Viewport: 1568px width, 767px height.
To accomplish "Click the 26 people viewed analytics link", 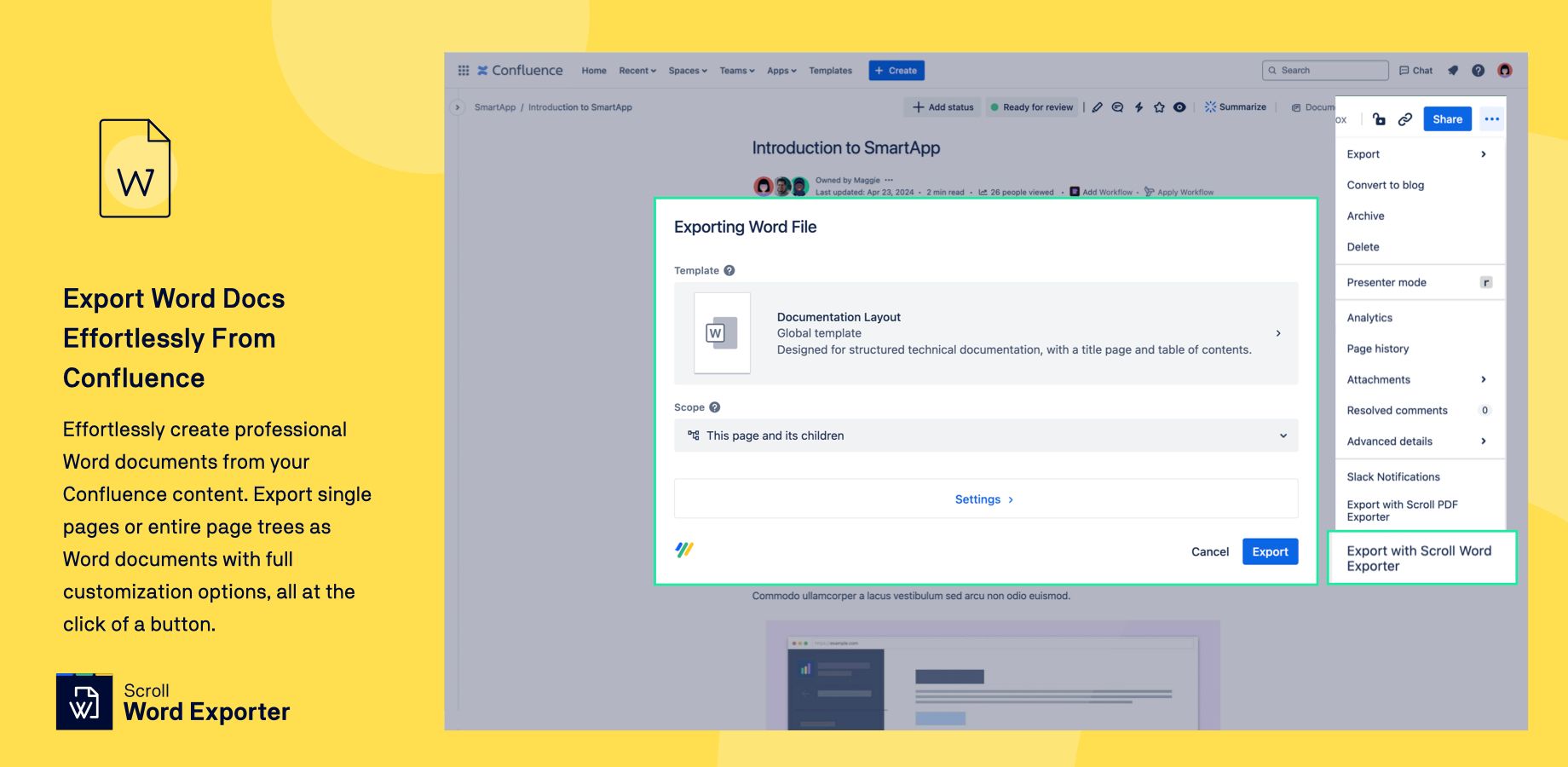I will coord(1016,193).
